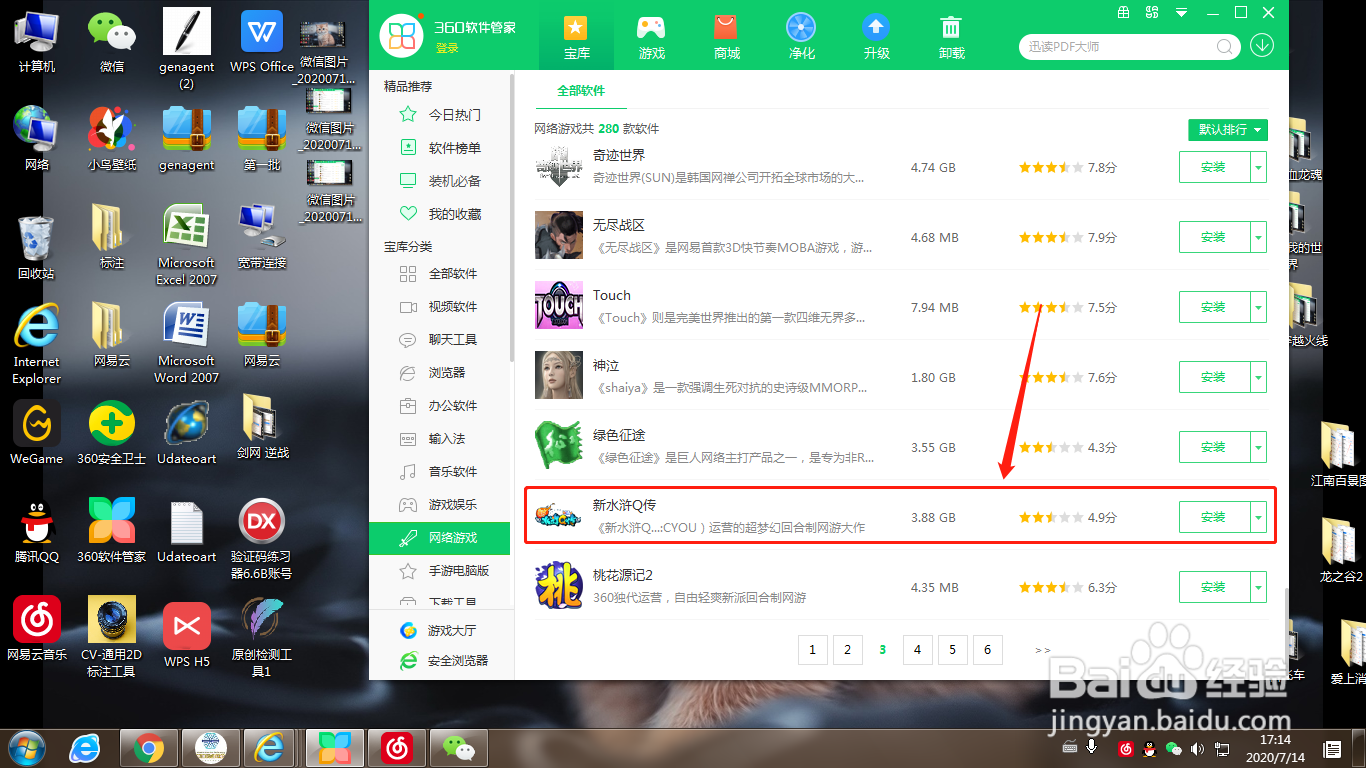Open the 净化 tab
Screen dimensions: 1366x768
coord(801,37)
